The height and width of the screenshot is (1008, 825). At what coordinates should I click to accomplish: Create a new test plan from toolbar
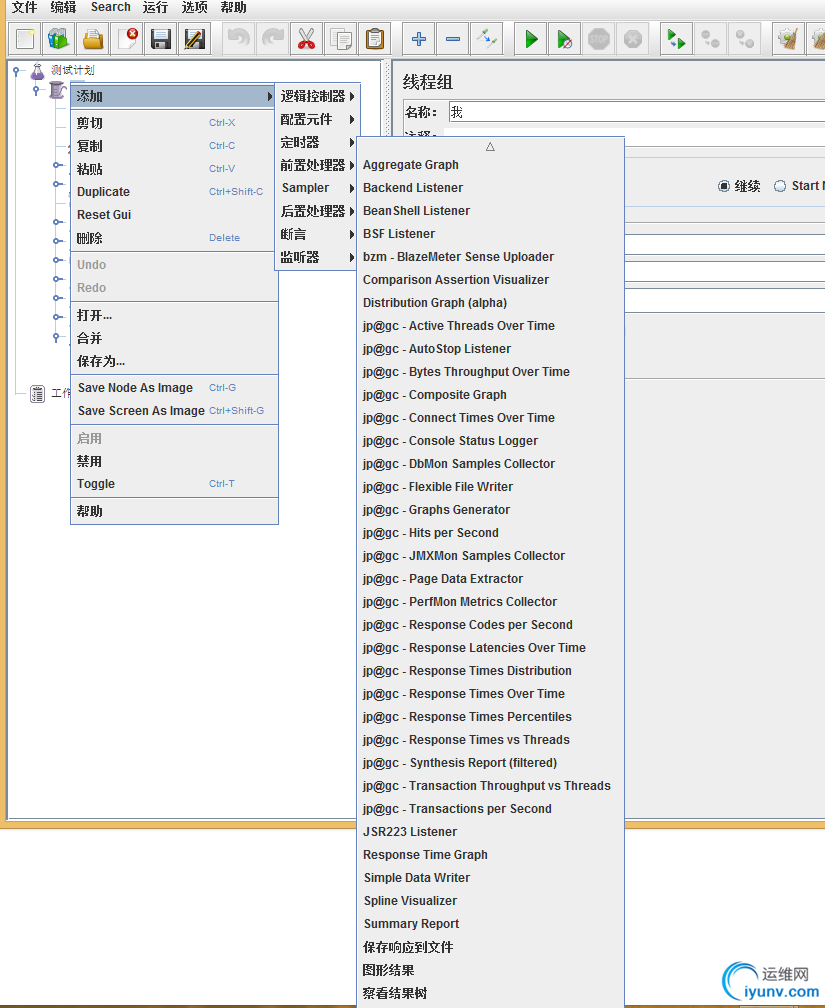tap(25, 39)
